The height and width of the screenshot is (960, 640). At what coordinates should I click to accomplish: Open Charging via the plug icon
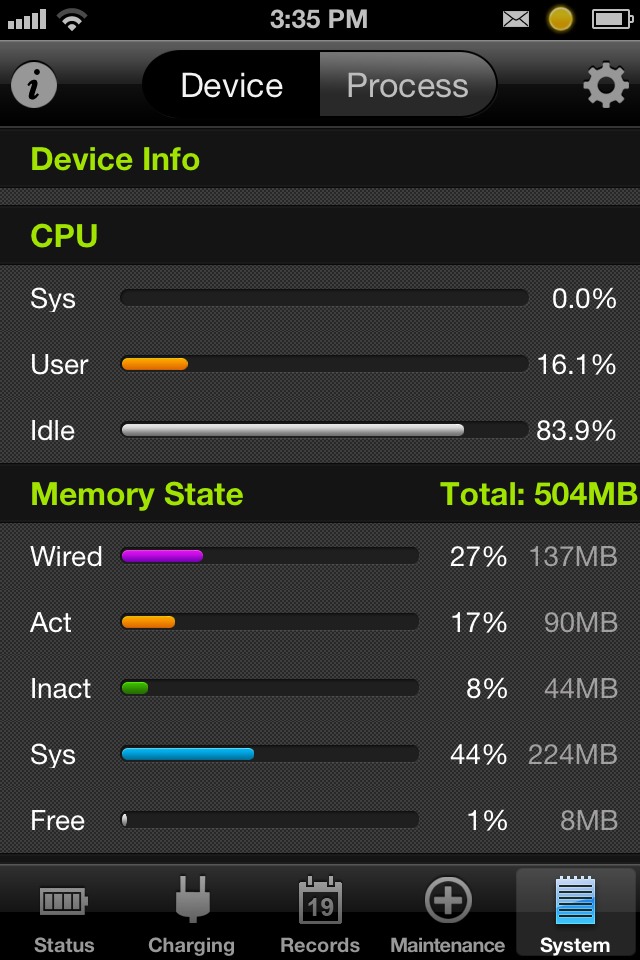[191, 899]
